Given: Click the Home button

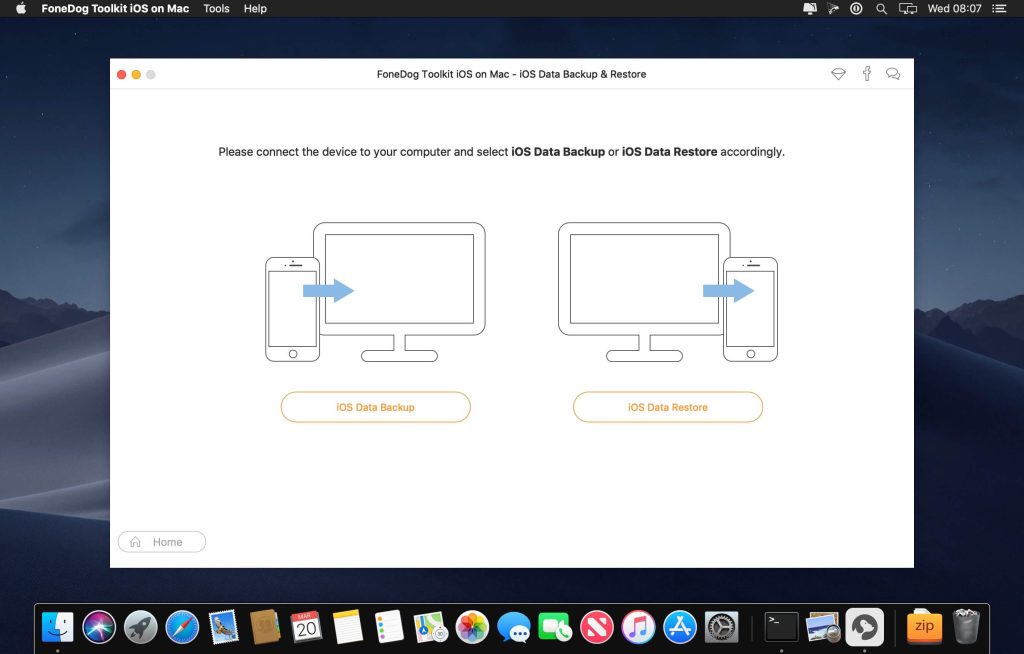Looking at the screenshot, I should [161, 541].
